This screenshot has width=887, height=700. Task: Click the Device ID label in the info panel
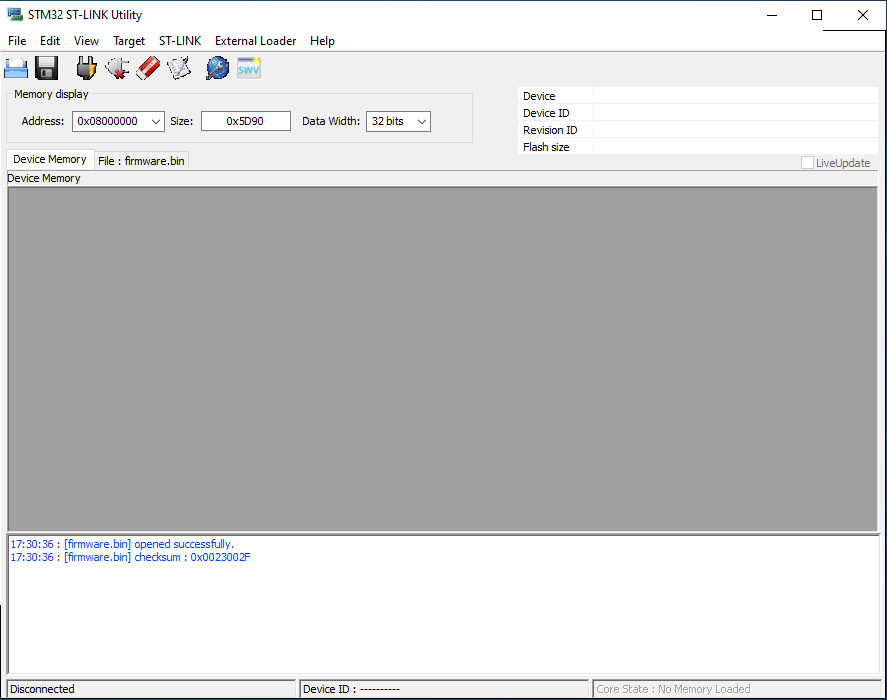546,113
